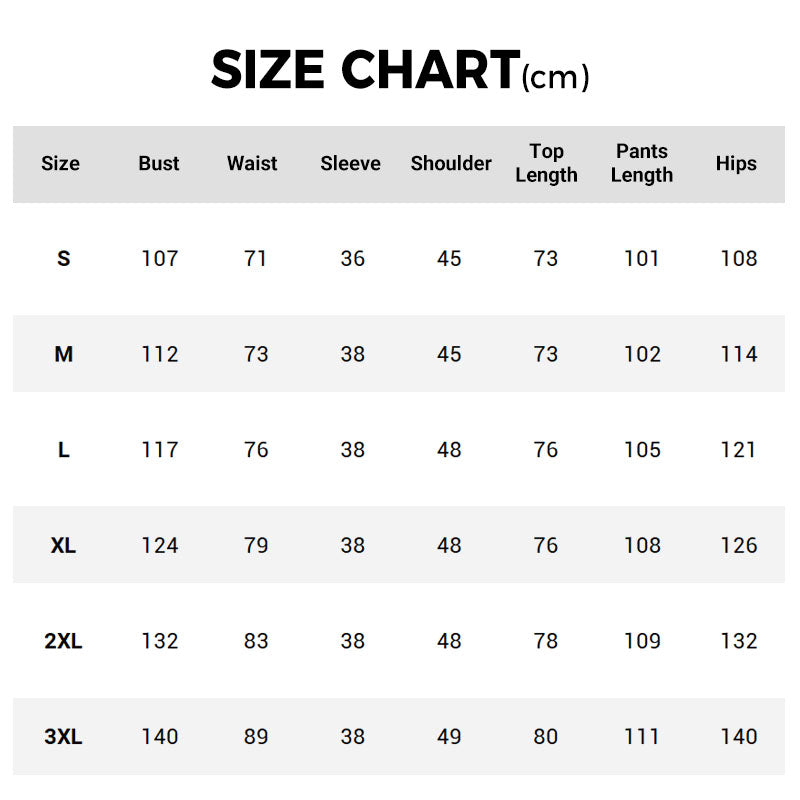The width and height of the screenshot is (800, 800).
Task: Select the Pants Length column header
Action: [x=642, y=164]
